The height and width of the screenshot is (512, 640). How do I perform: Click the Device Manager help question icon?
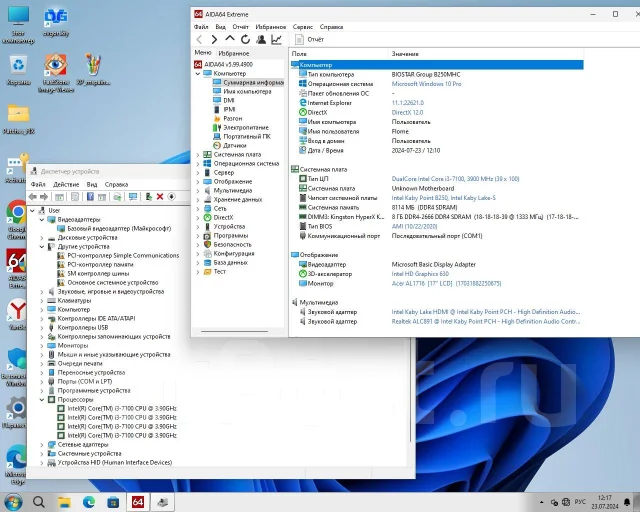[90, 197]
